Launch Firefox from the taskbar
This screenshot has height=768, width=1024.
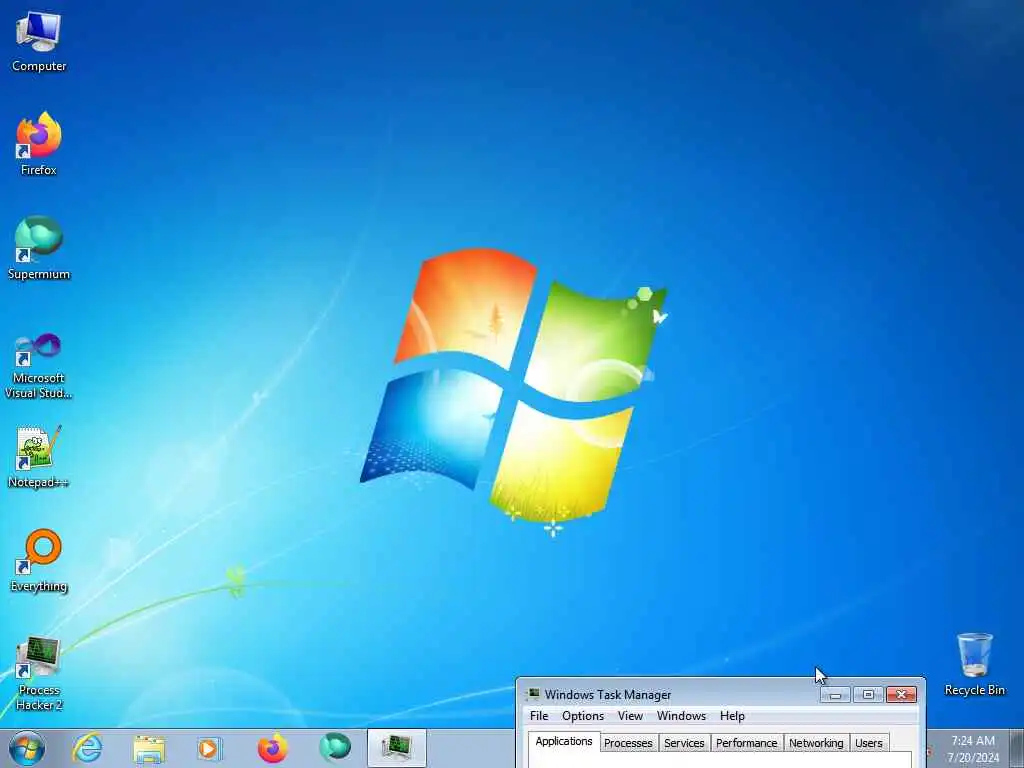272,748
